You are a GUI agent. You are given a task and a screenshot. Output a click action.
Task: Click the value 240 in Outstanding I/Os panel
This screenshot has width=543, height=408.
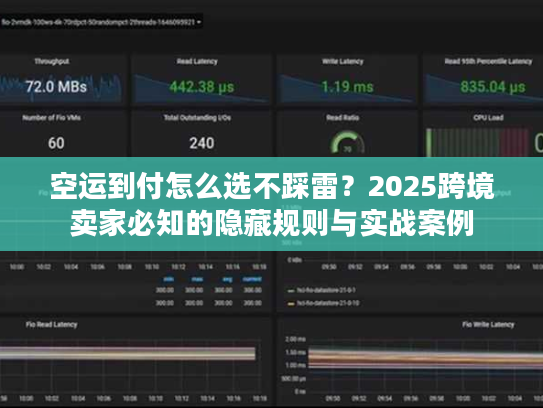pos(202,143)
